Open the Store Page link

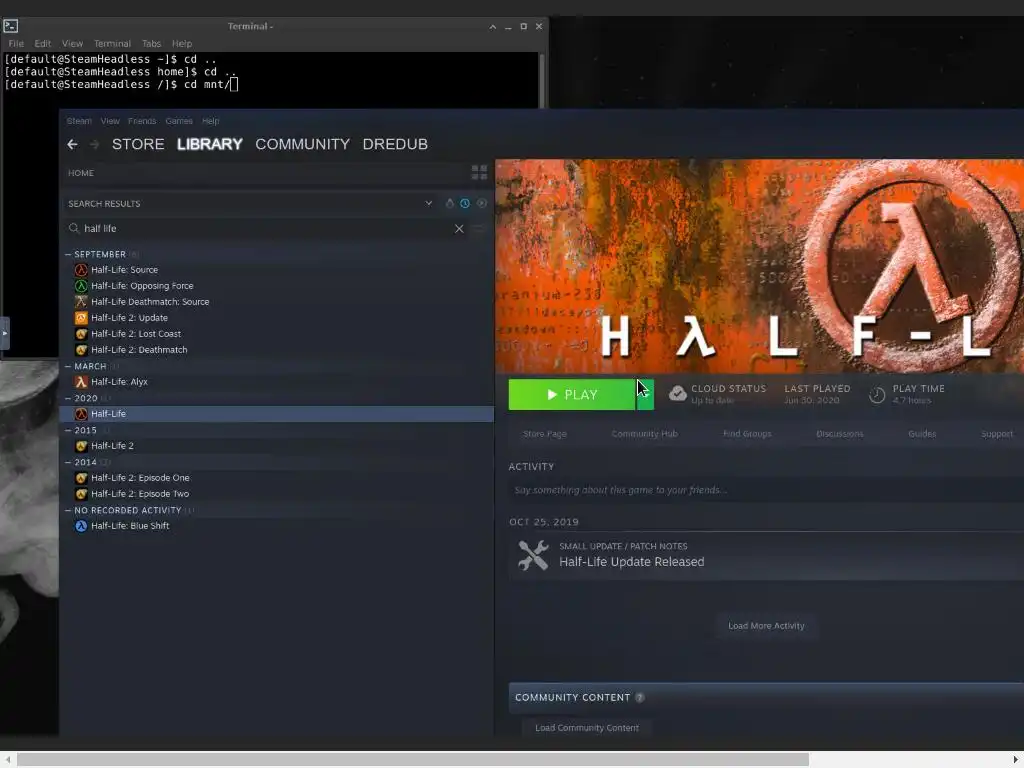545,434
